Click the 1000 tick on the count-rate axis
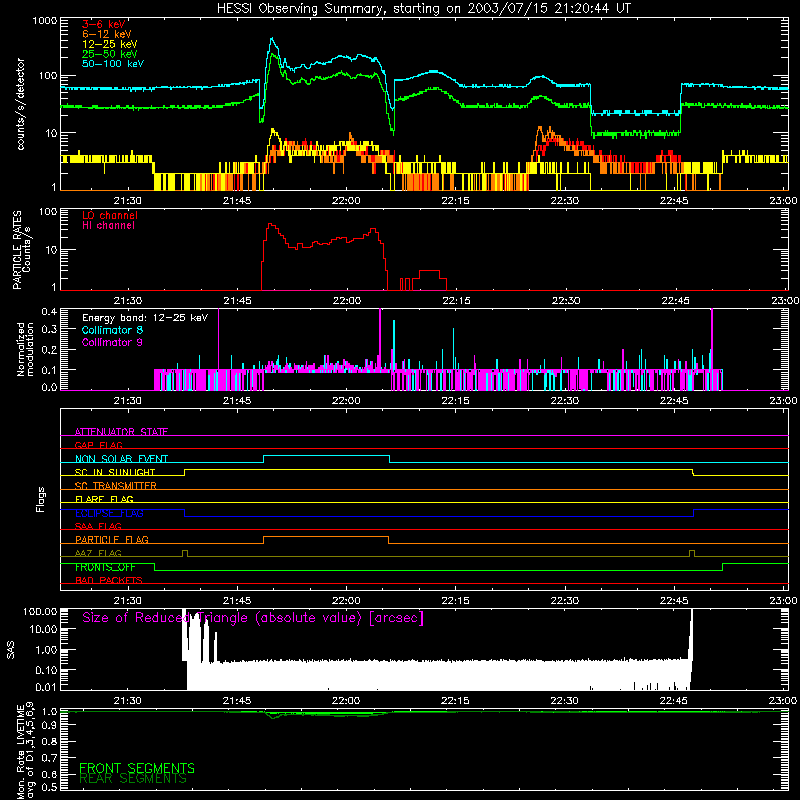The image size is (800, 800). 45,21
